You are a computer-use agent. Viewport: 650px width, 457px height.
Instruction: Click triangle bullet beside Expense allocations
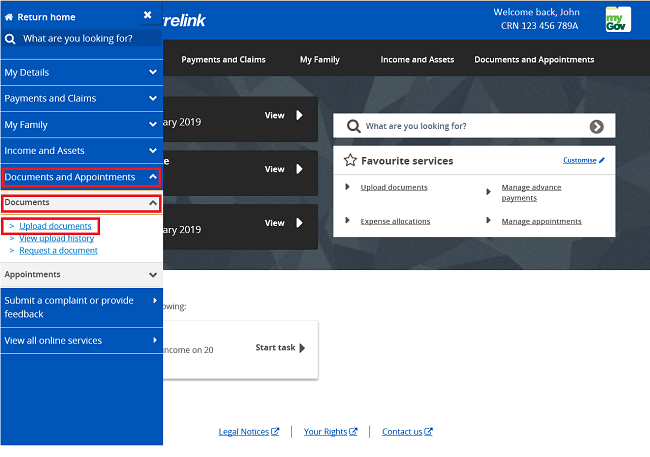click(x=348, y=220)
